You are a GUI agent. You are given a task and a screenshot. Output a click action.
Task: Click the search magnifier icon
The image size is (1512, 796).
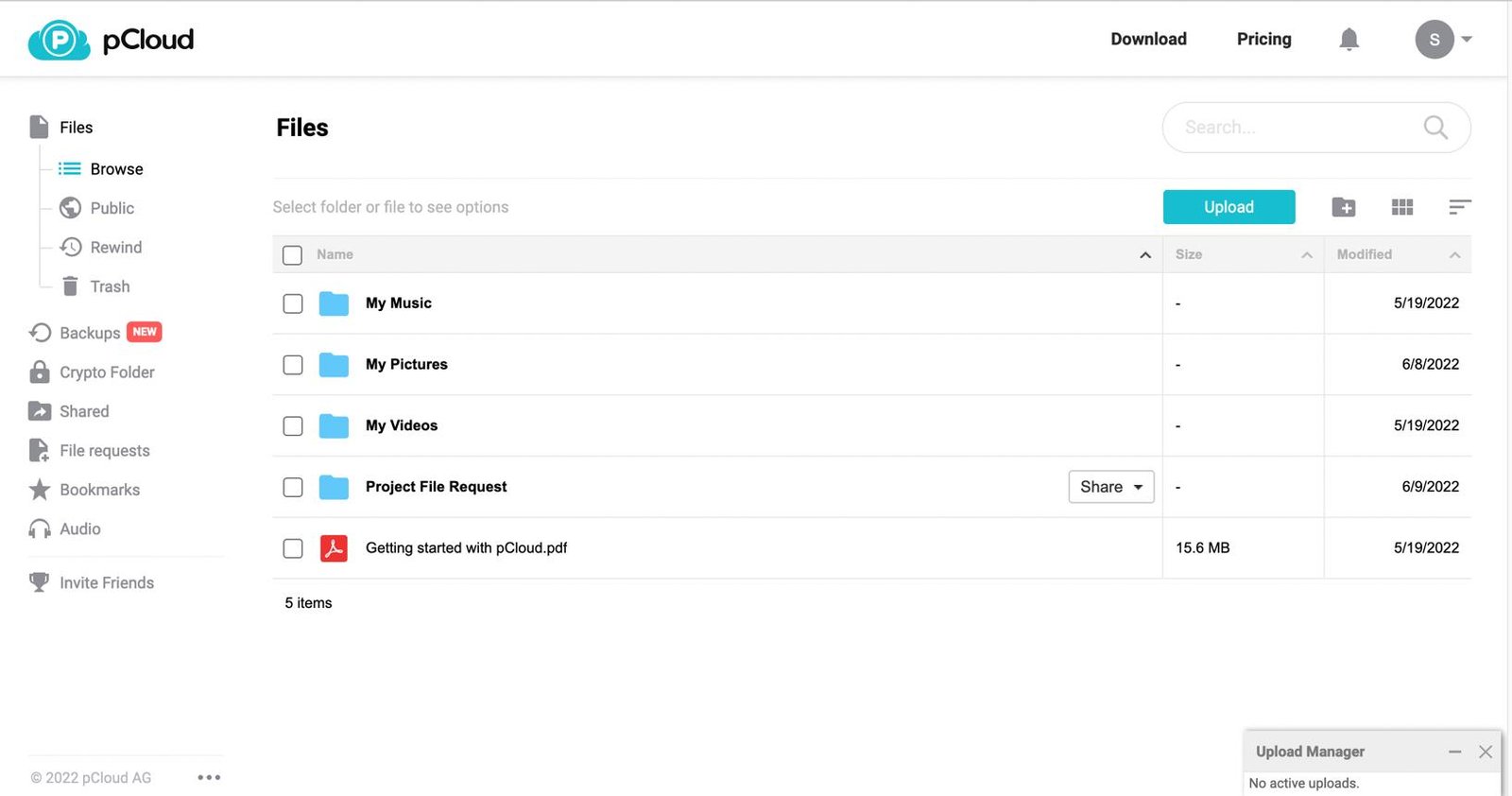tap(1435, 127)
